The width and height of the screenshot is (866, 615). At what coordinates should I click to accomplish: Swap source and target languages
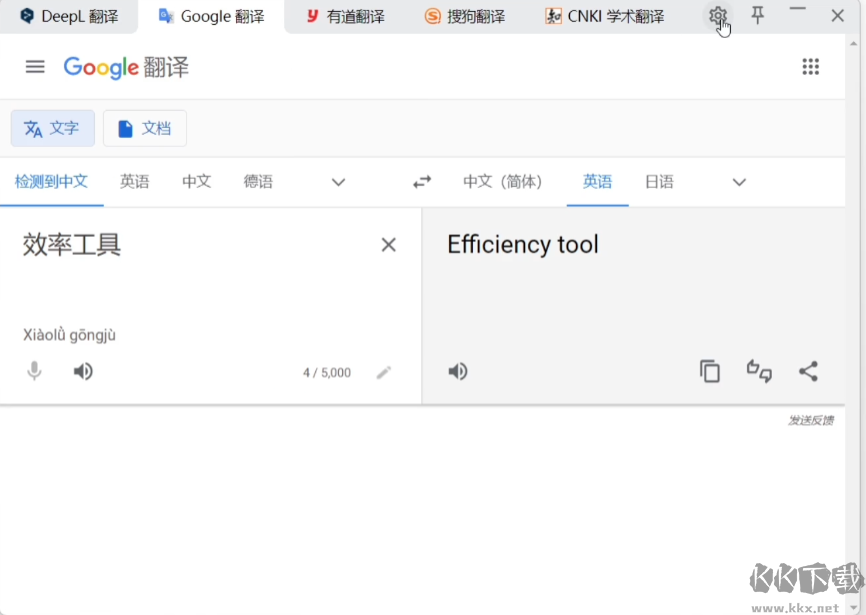422,182
